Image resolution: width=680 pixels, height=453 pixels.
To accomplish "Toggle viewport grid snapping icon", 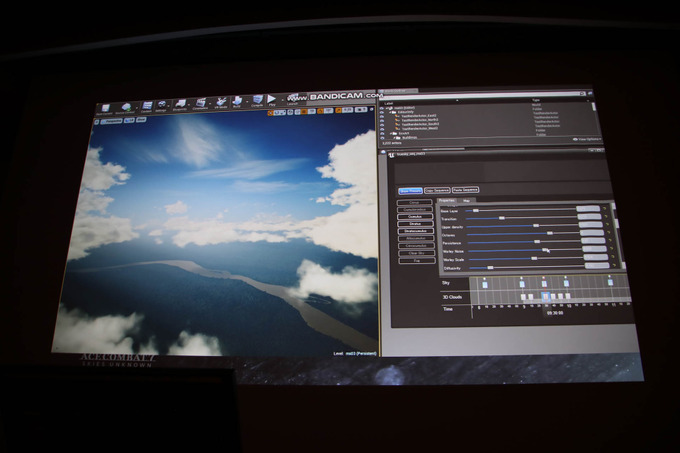I will 304,111.
